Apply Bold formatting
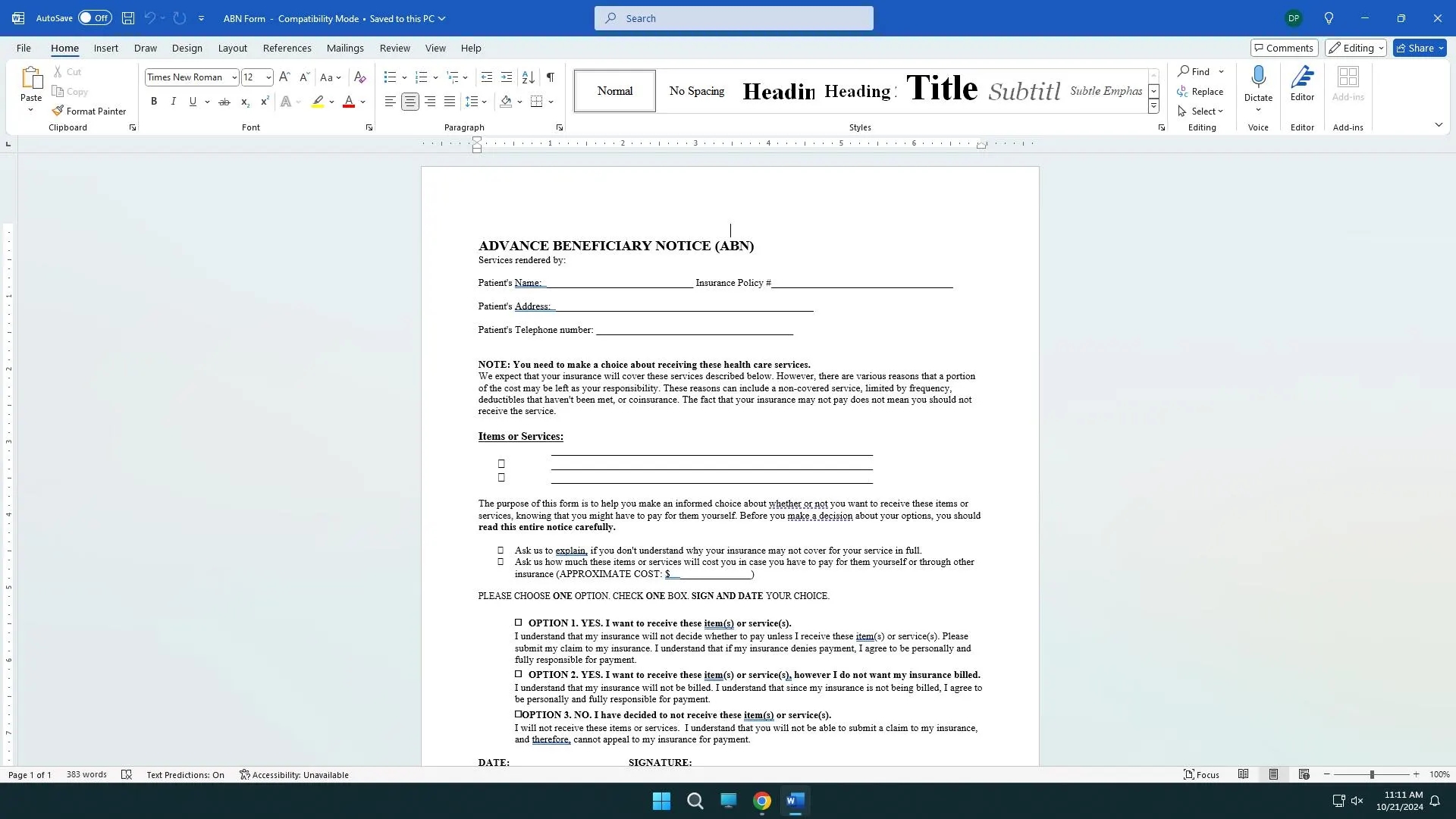1456x819 pixels. coord(154,102)
